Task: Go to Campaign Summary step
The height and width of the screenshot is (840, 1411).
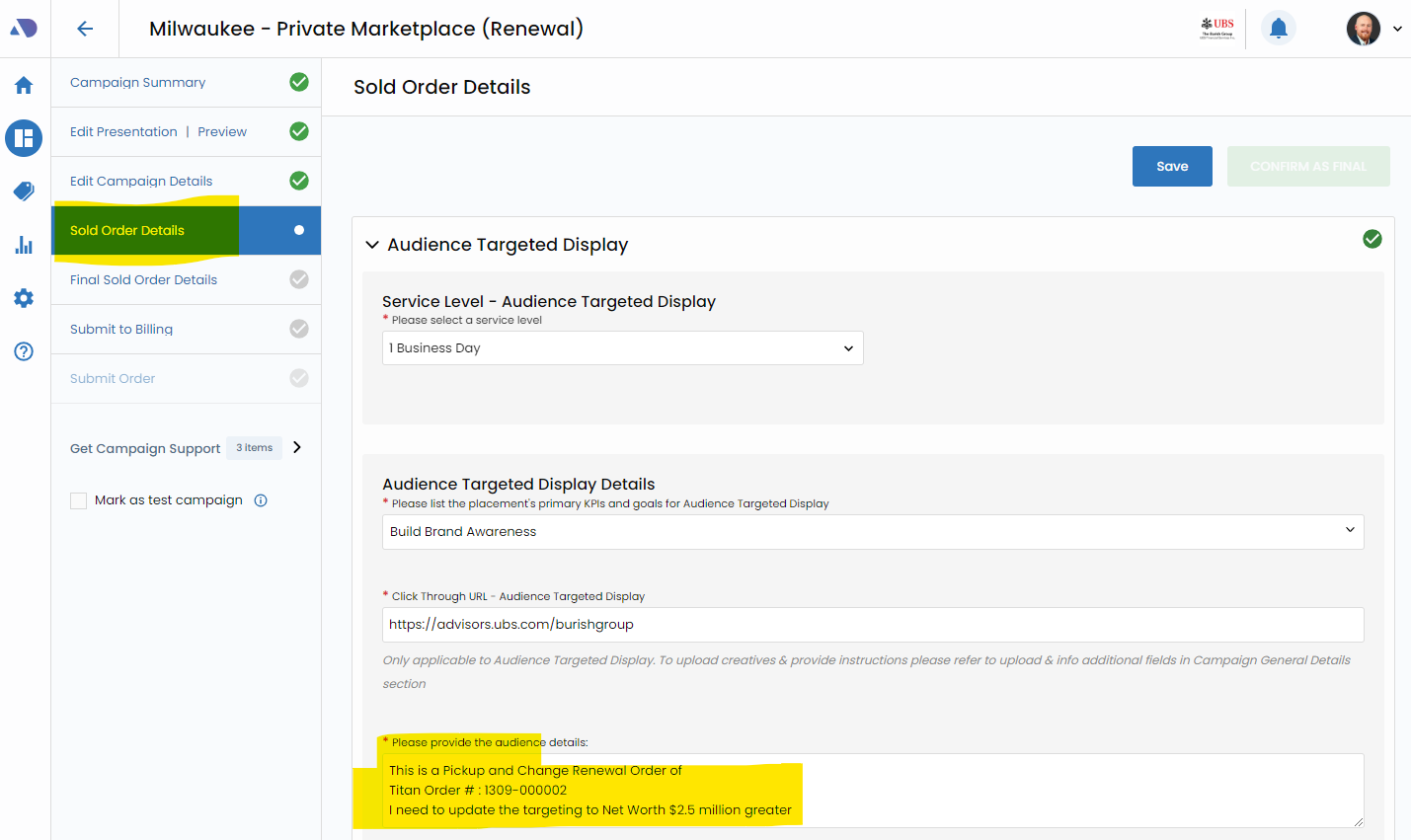Action: tap(138, 83)
